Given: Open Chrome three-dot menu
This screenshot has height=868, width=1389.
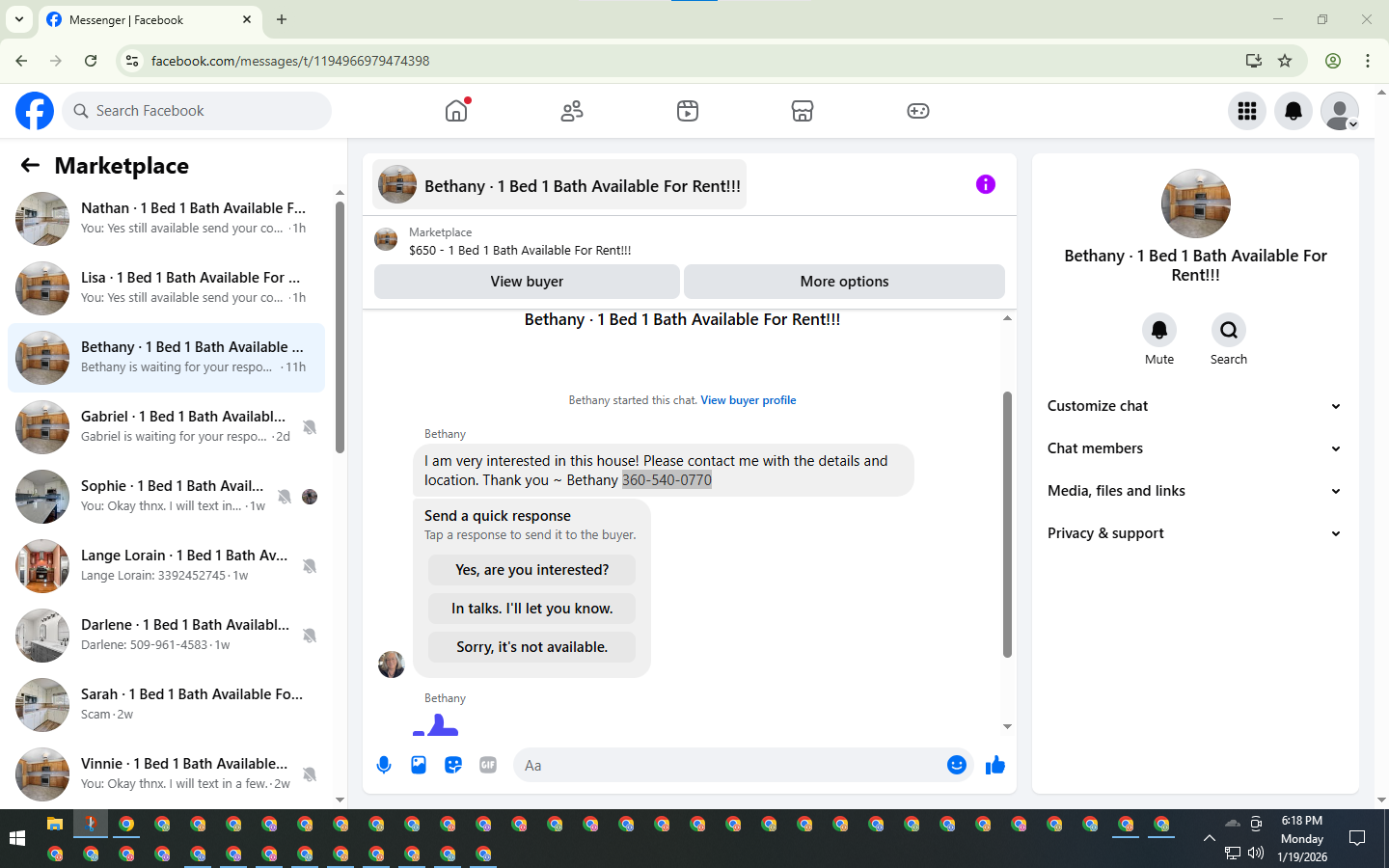Looking at the screenshot, I should tap(1368, 61).
